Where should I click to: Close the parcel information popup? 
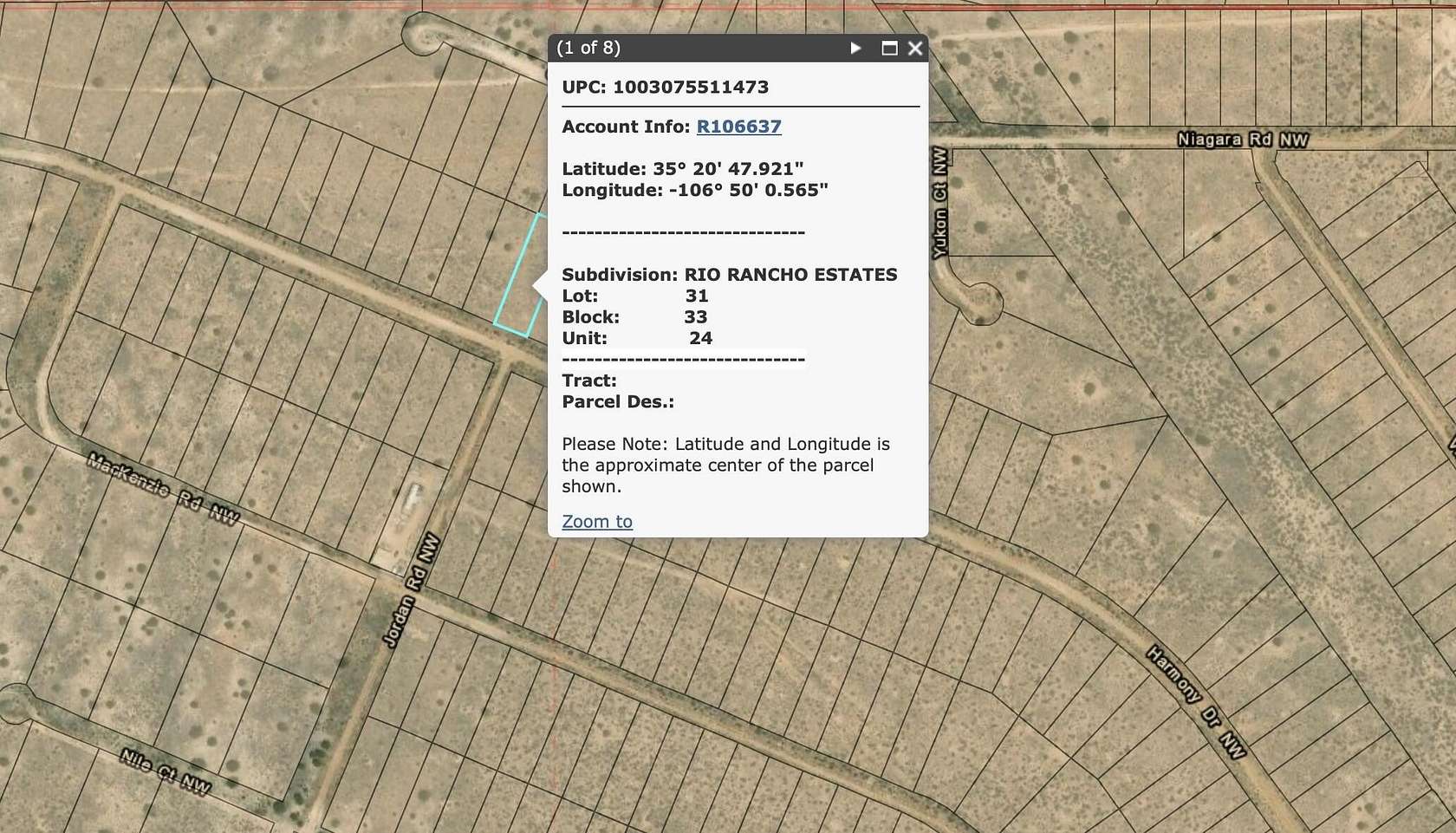[915, 49]
